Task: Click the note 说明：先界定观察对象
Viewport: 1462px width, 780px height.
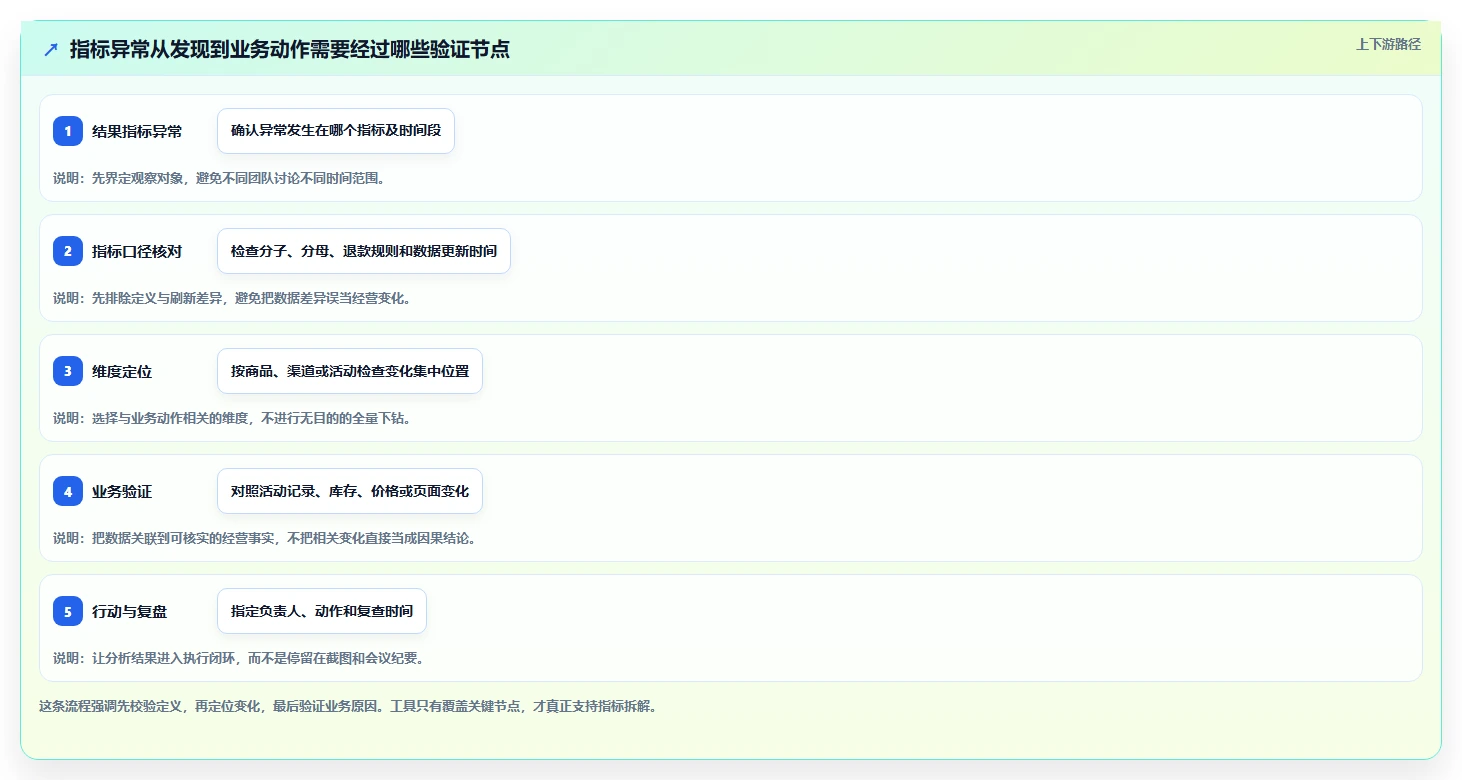Action: 219,178
